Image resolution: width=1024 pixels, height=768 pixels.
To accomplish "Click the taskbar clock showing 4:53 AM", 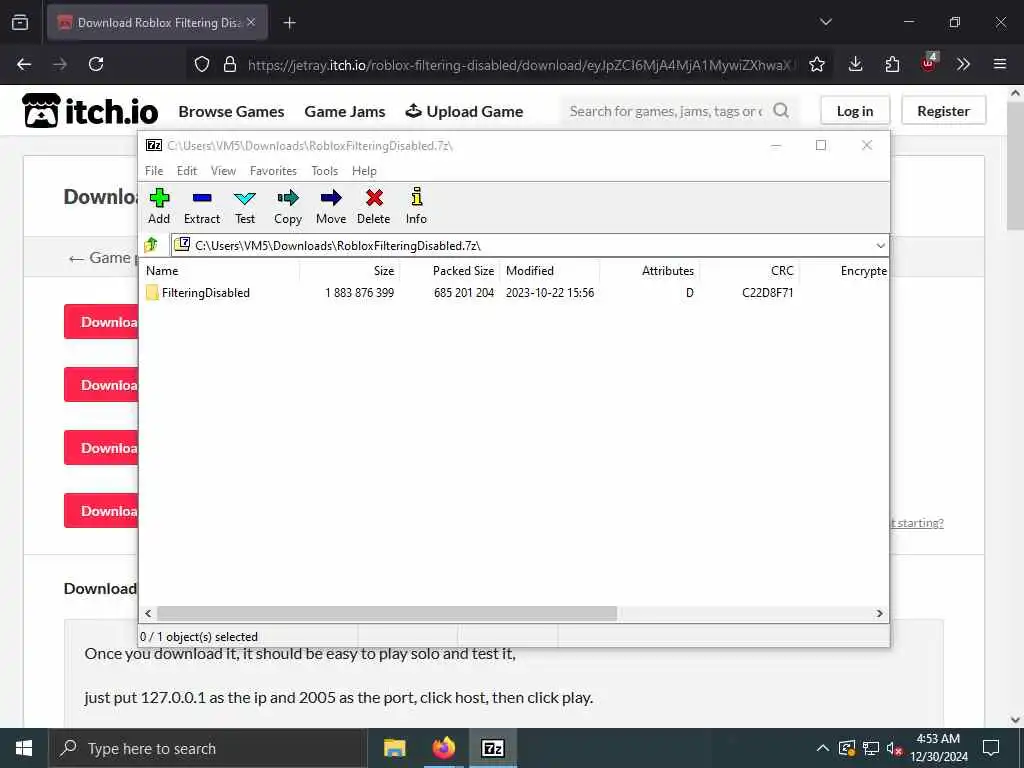I will pyautogui.click(x=938, y=748).
